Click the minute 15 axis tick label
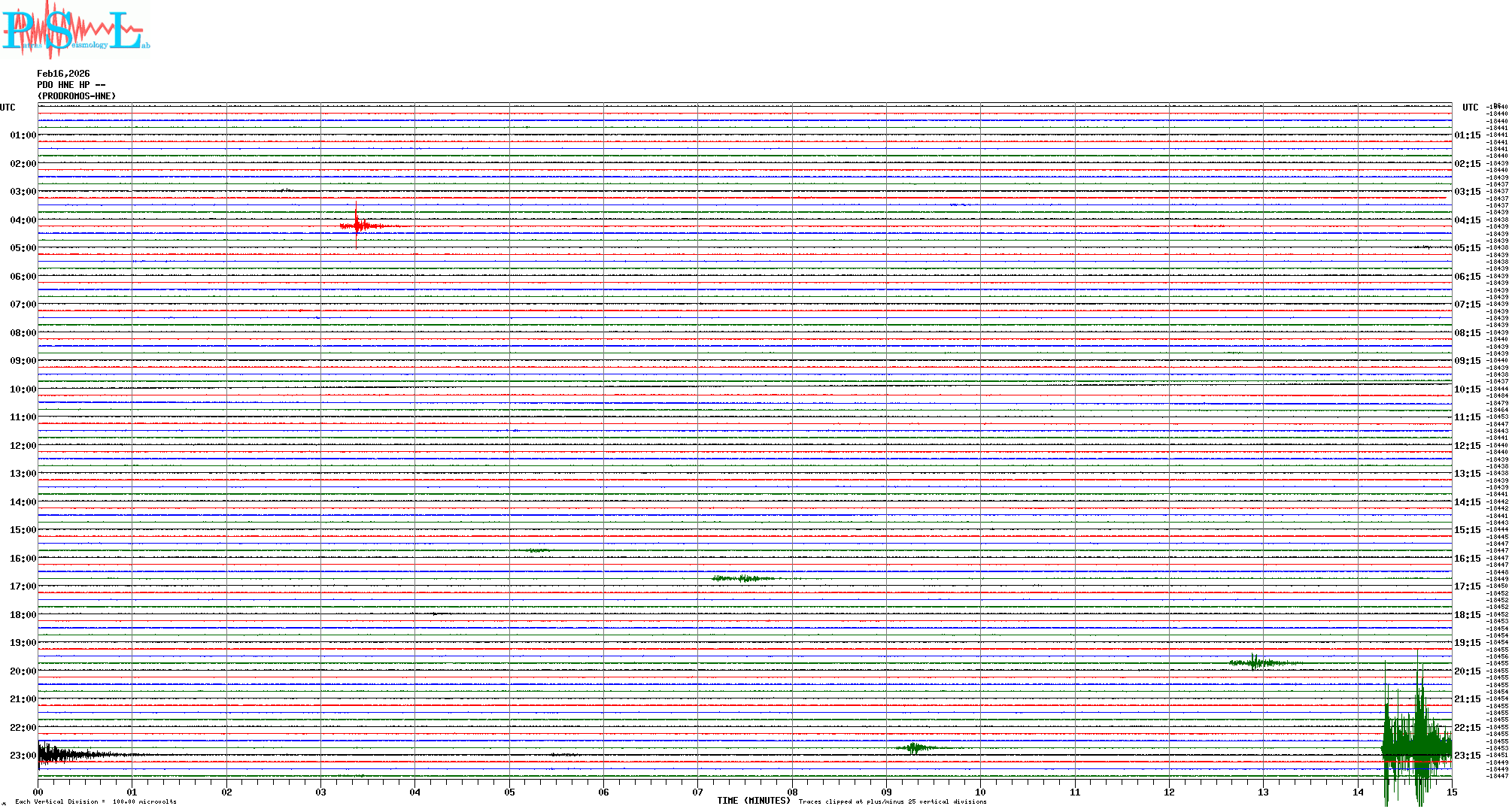 point(1451,792)
